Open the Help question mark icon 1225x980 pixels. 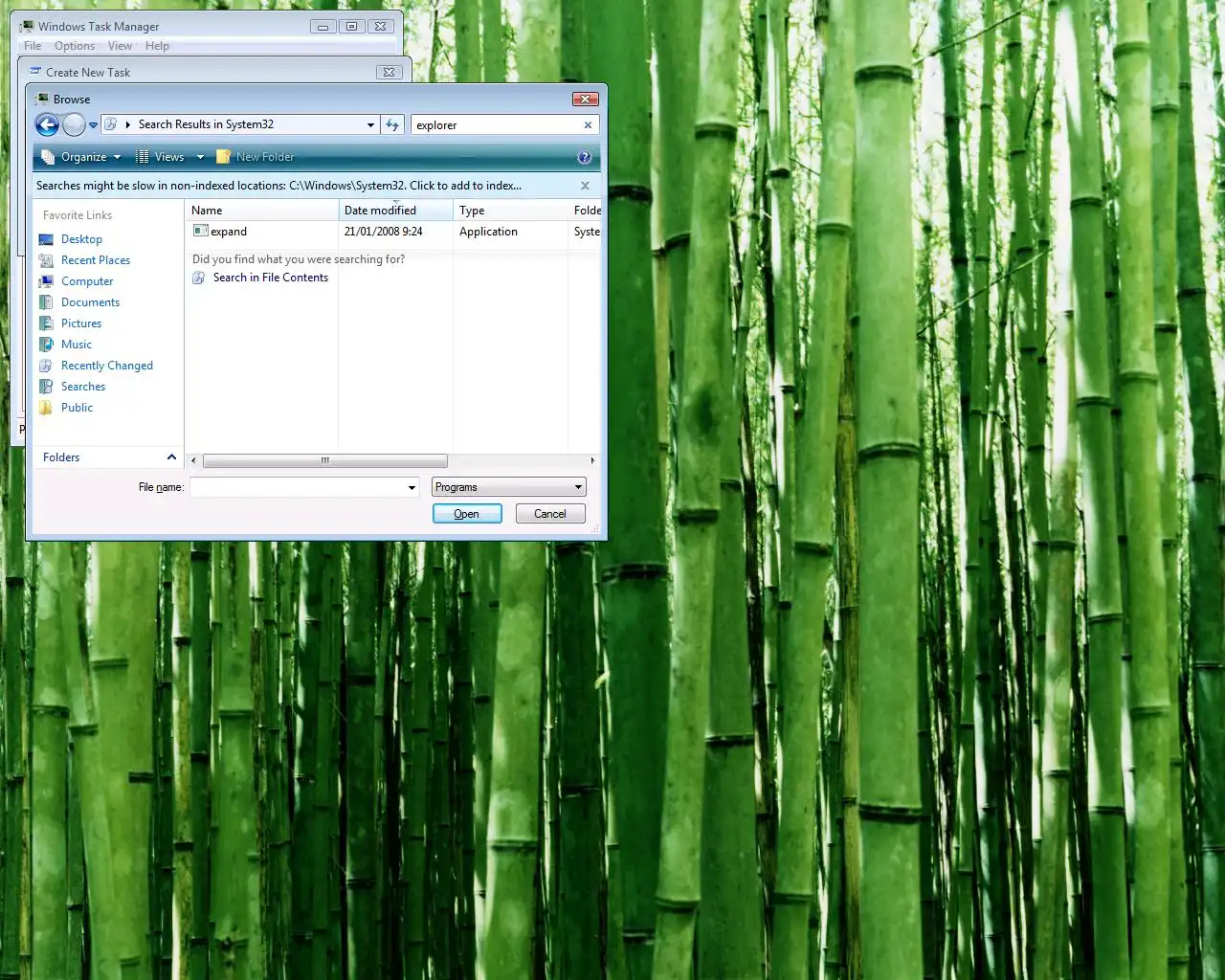coord(585,157)
